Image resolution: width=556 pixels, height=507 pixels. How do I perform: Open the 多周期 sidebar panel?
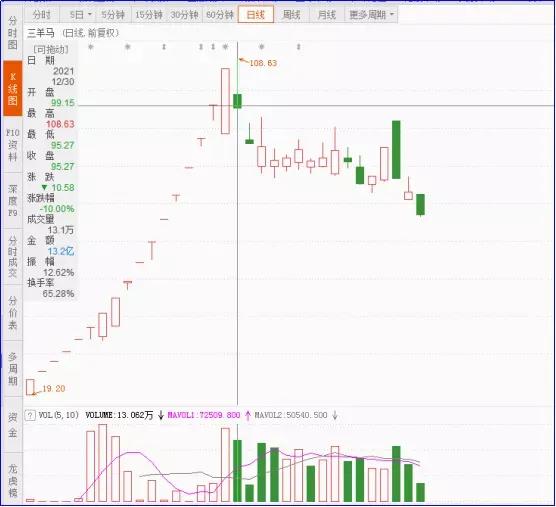tap(12, 369)
